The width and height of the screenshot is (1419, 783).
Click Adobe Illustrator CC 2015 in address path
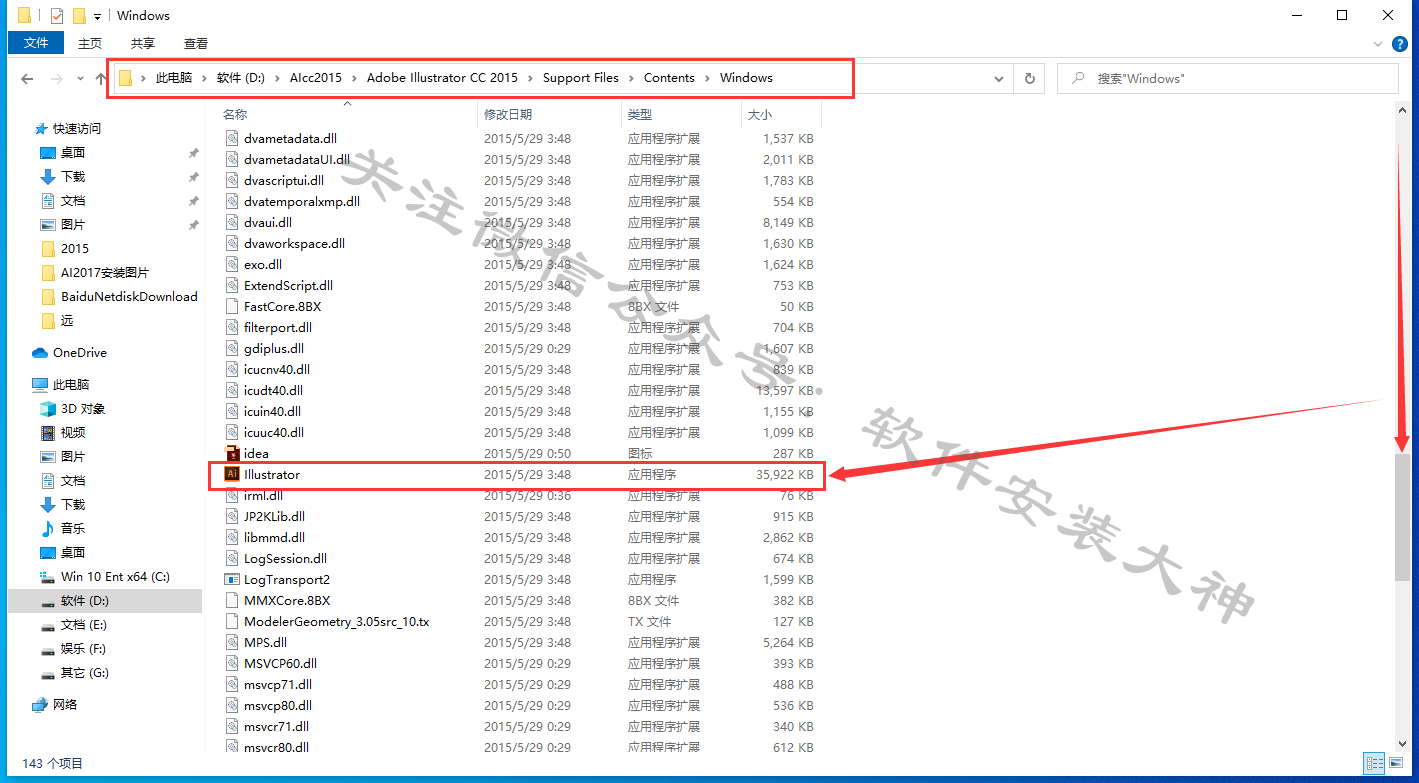pos(442,78)
